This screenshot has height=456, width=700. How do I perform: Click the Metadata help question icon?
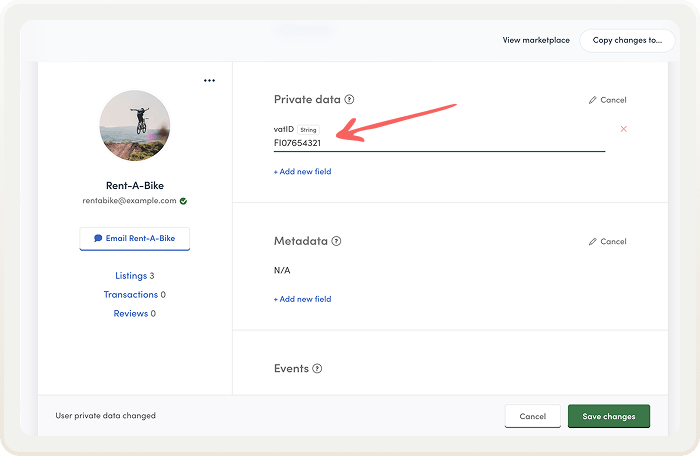(x=337, y=241)
